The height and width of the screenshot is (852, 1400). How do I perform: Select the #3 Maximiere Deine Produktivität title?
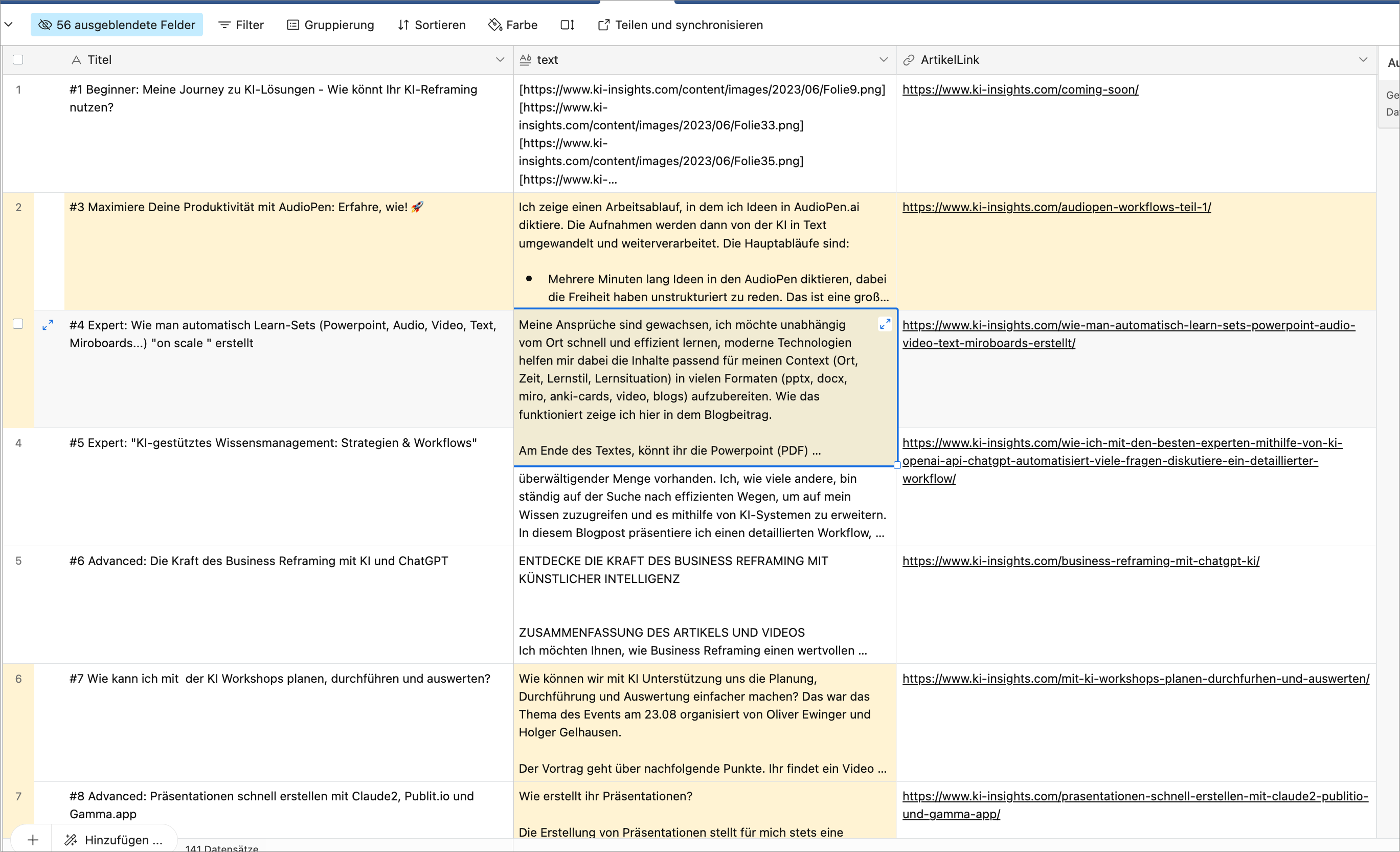(x=288, y=251)
